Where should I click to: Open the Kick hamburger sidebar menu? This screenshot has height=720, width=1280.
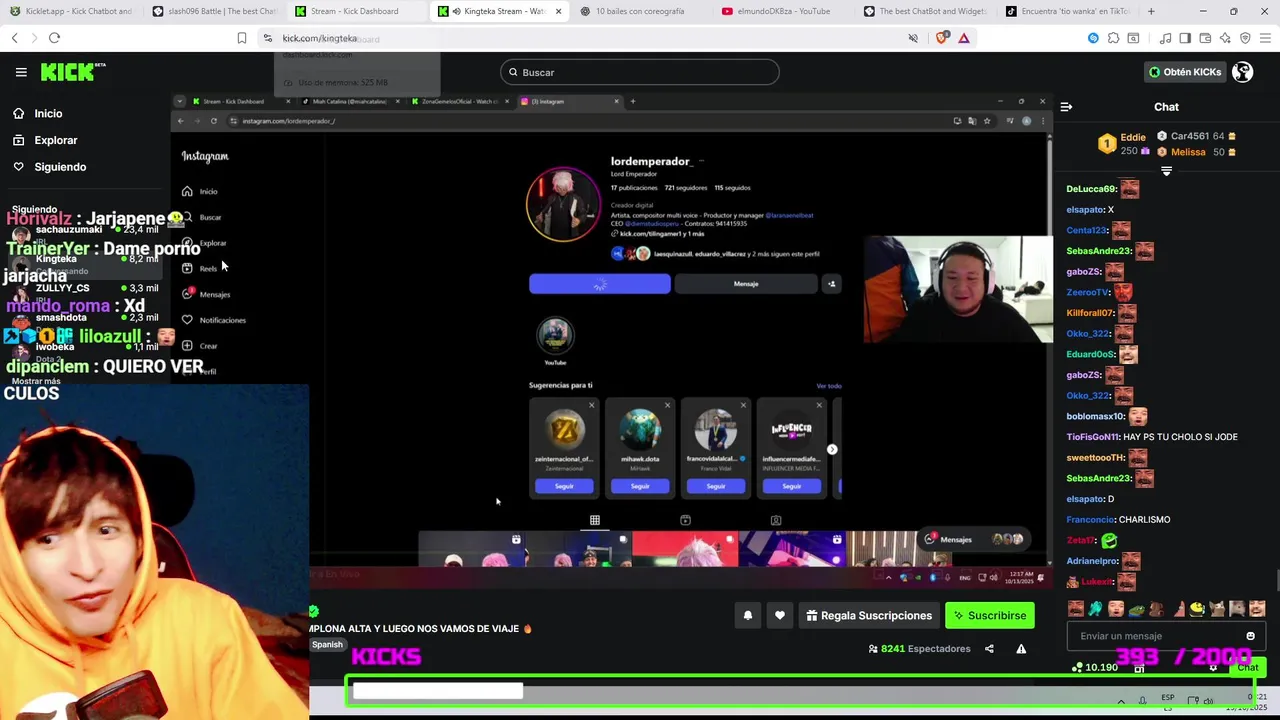click(21, 72)
